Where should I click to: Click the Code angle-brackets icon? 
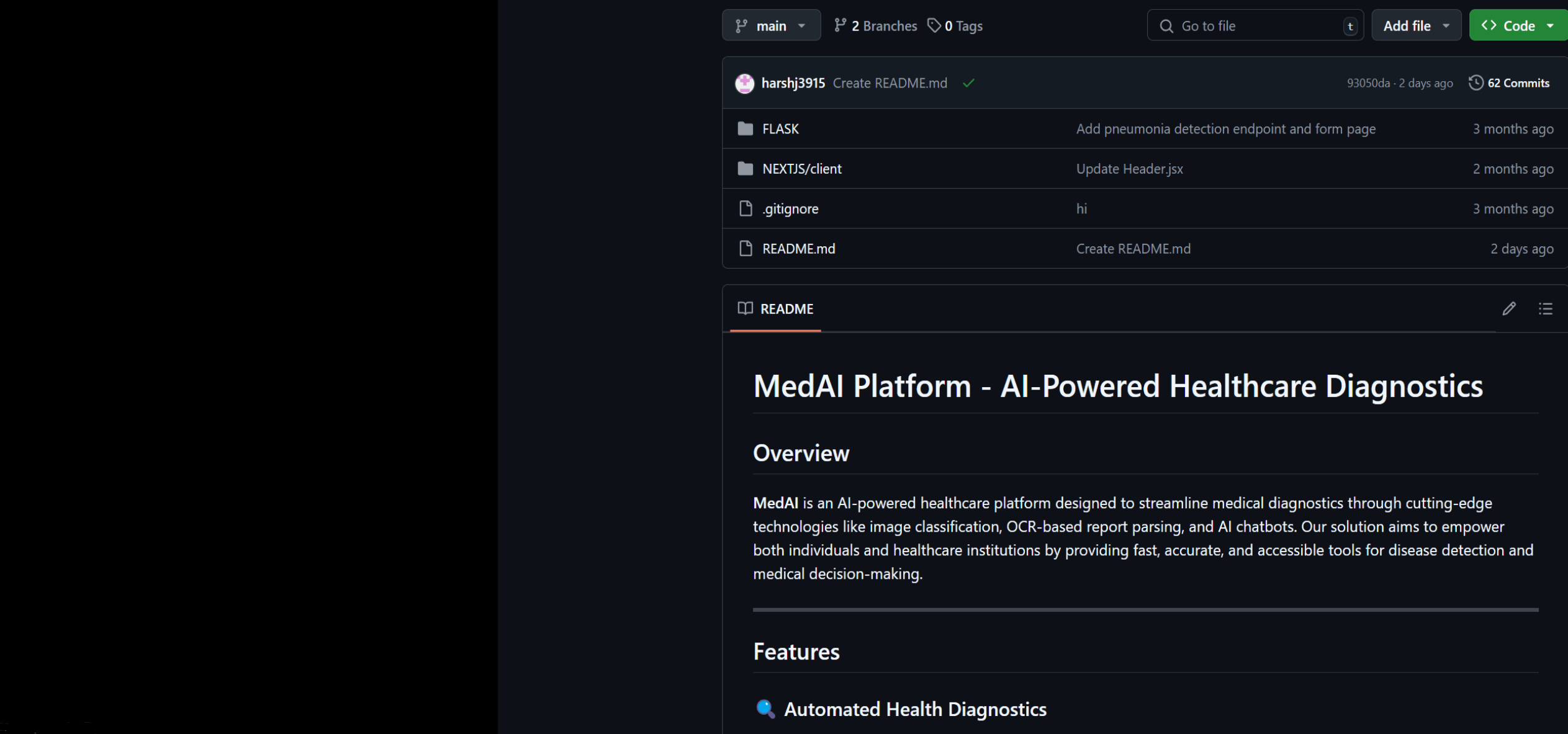1489,25
